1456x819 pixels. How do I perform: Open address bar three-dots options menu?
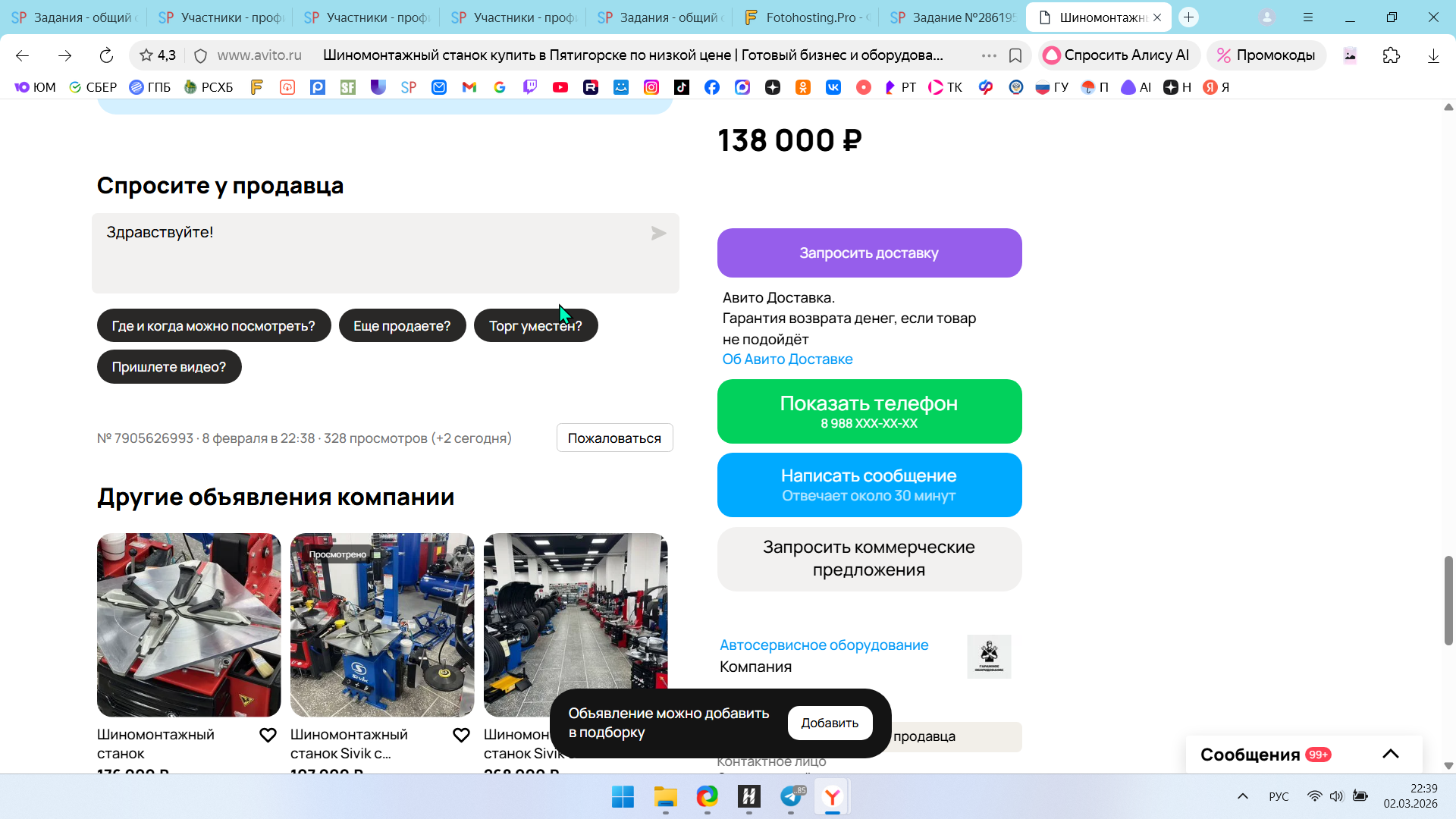pyautogui.click(x=989, y=55)
